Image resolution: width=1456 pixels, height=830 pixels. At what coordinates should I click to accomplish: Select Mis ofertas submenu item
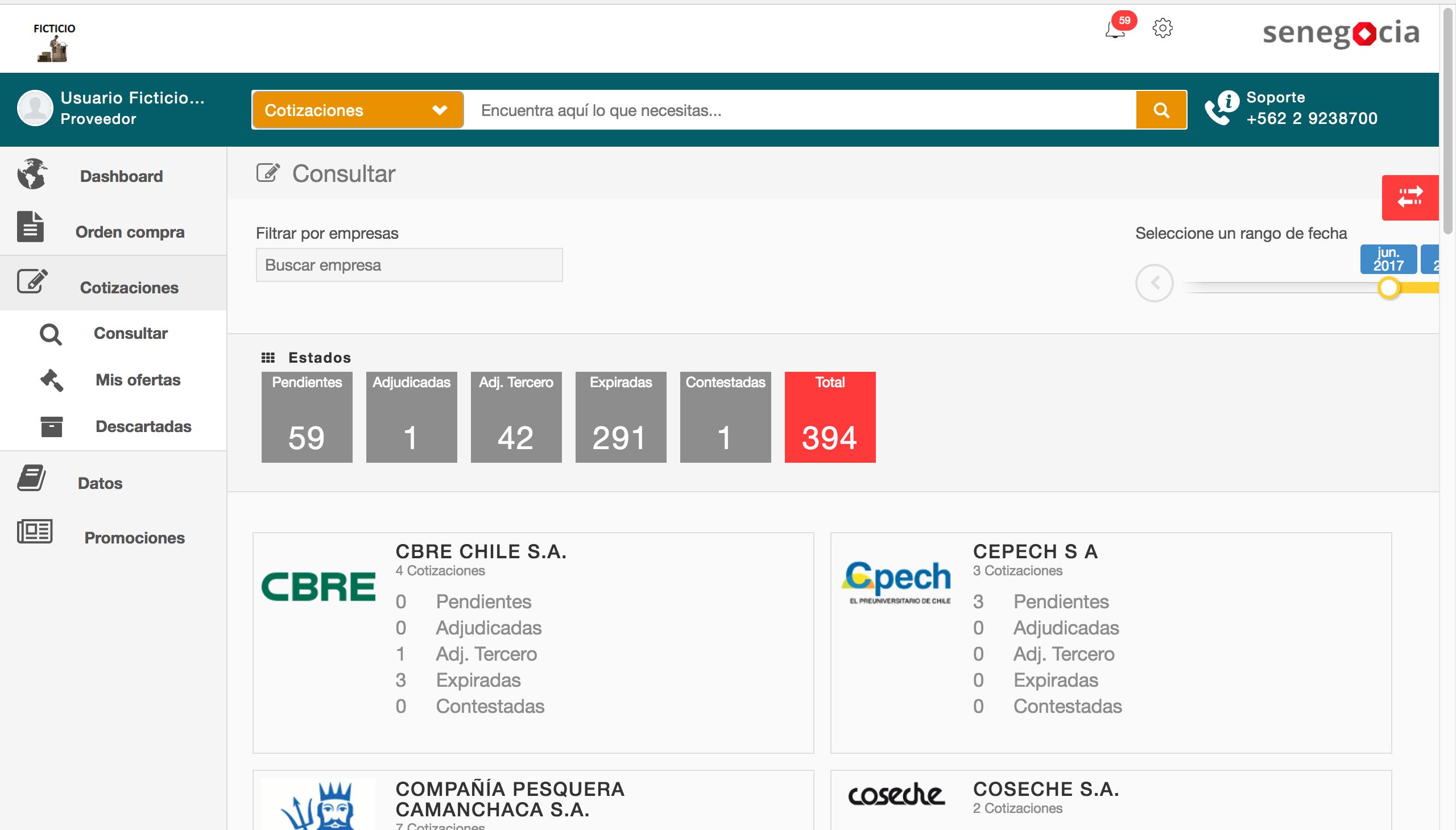138,380
